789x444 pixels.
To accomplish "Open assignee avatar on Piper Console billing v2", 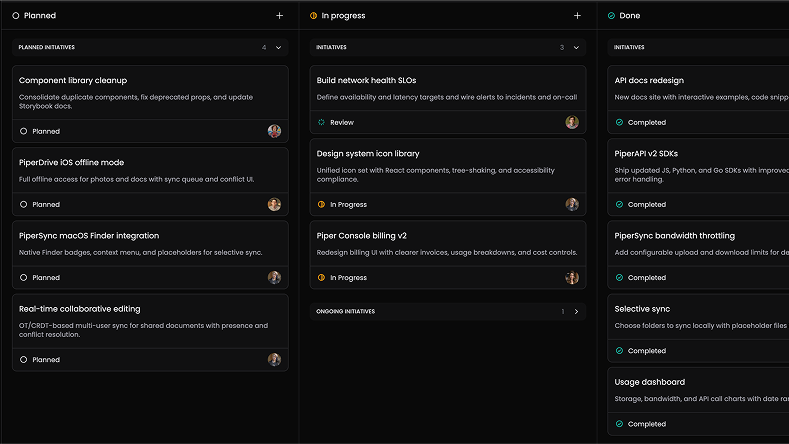I will pyautogui.click(x=572, y=278).
